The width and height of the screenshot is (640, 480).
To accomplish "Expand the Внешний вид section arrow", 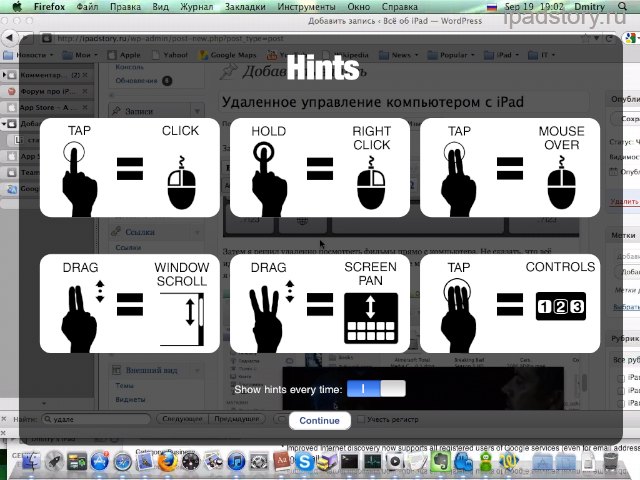I will [x=197, y=371].
